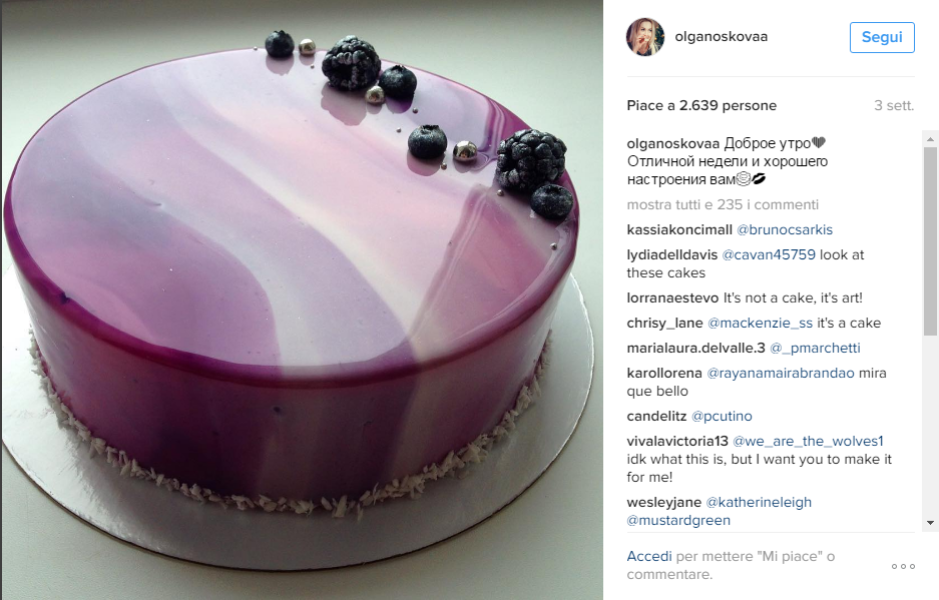The height and width of the screenshot is (600, 939).
Task: Click the scrollbar down arrow
Action: [x=930, y=523]
